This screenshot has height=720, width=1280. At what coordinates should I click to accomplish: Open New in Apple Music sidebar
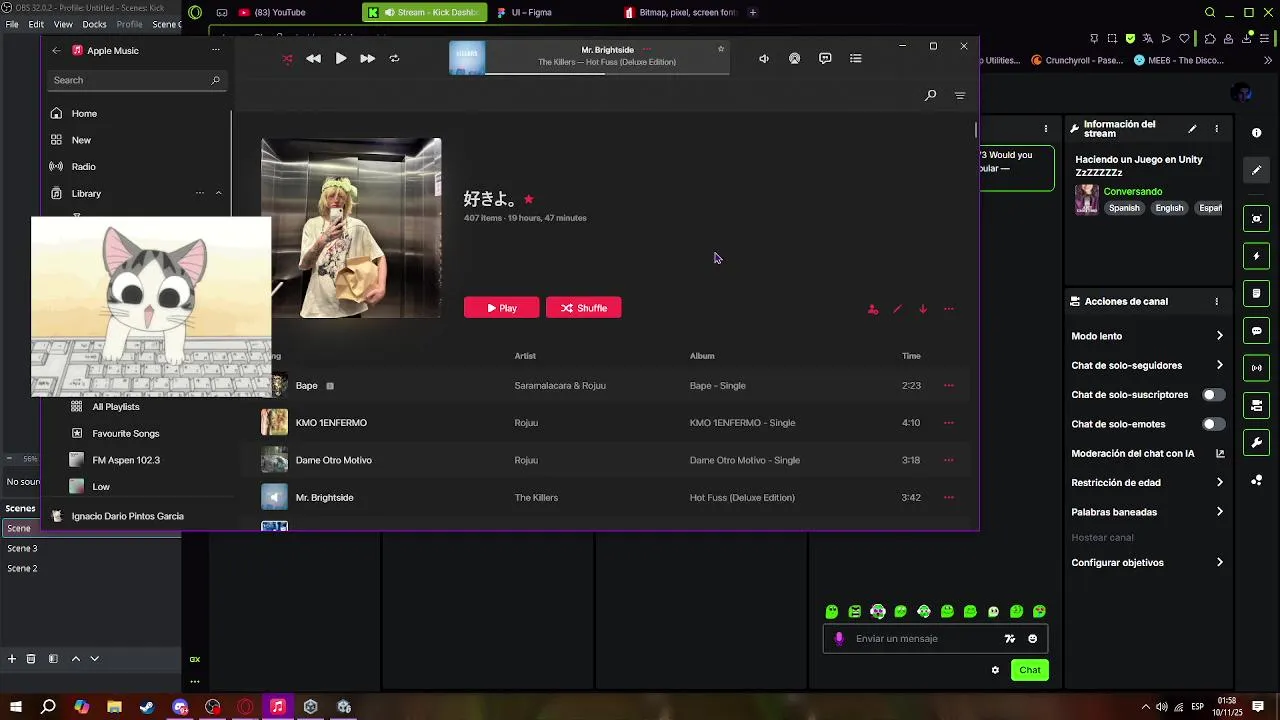point(81,140)
